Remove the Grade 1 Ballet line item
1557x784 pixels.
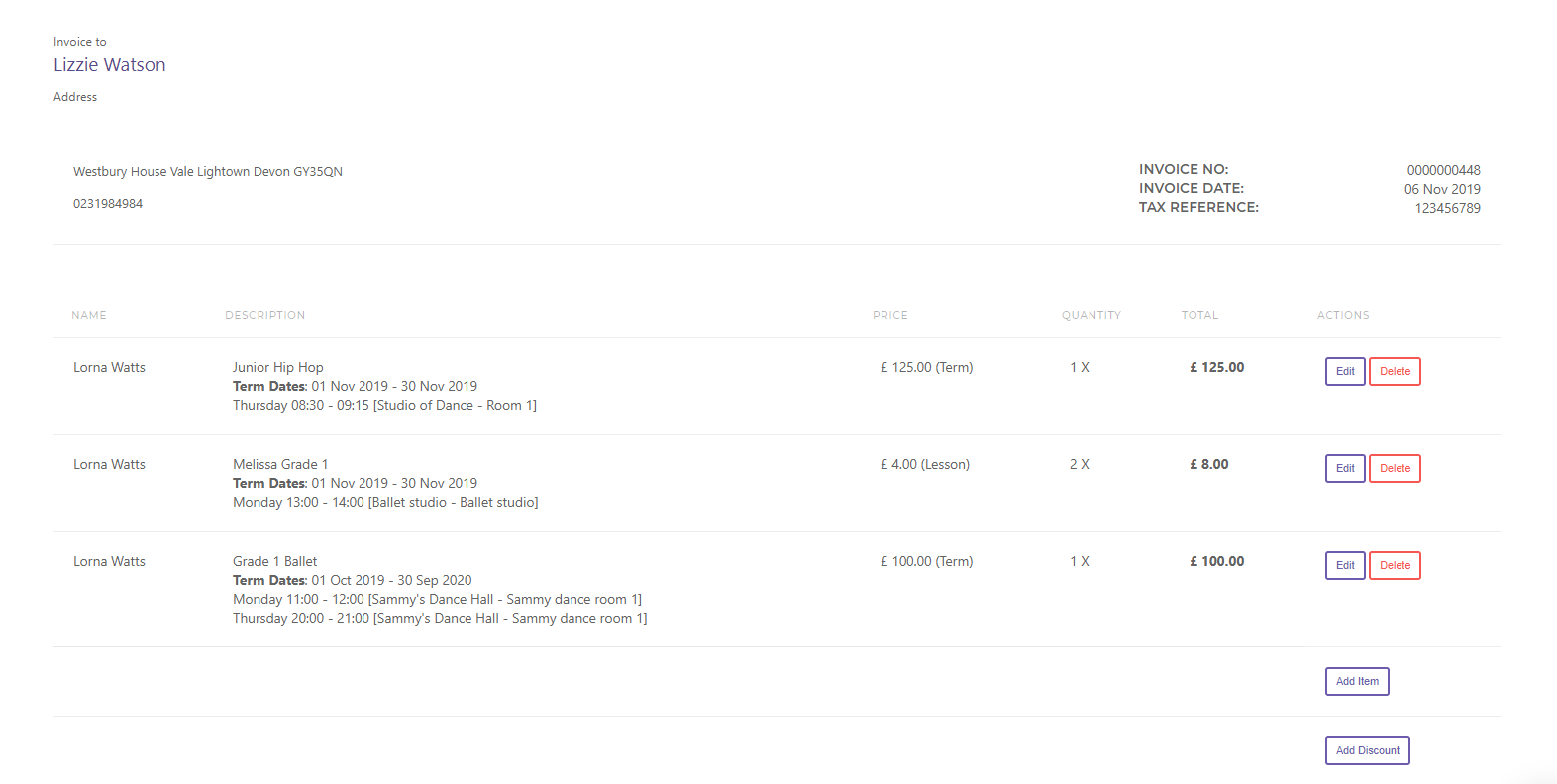point(1395,565)
